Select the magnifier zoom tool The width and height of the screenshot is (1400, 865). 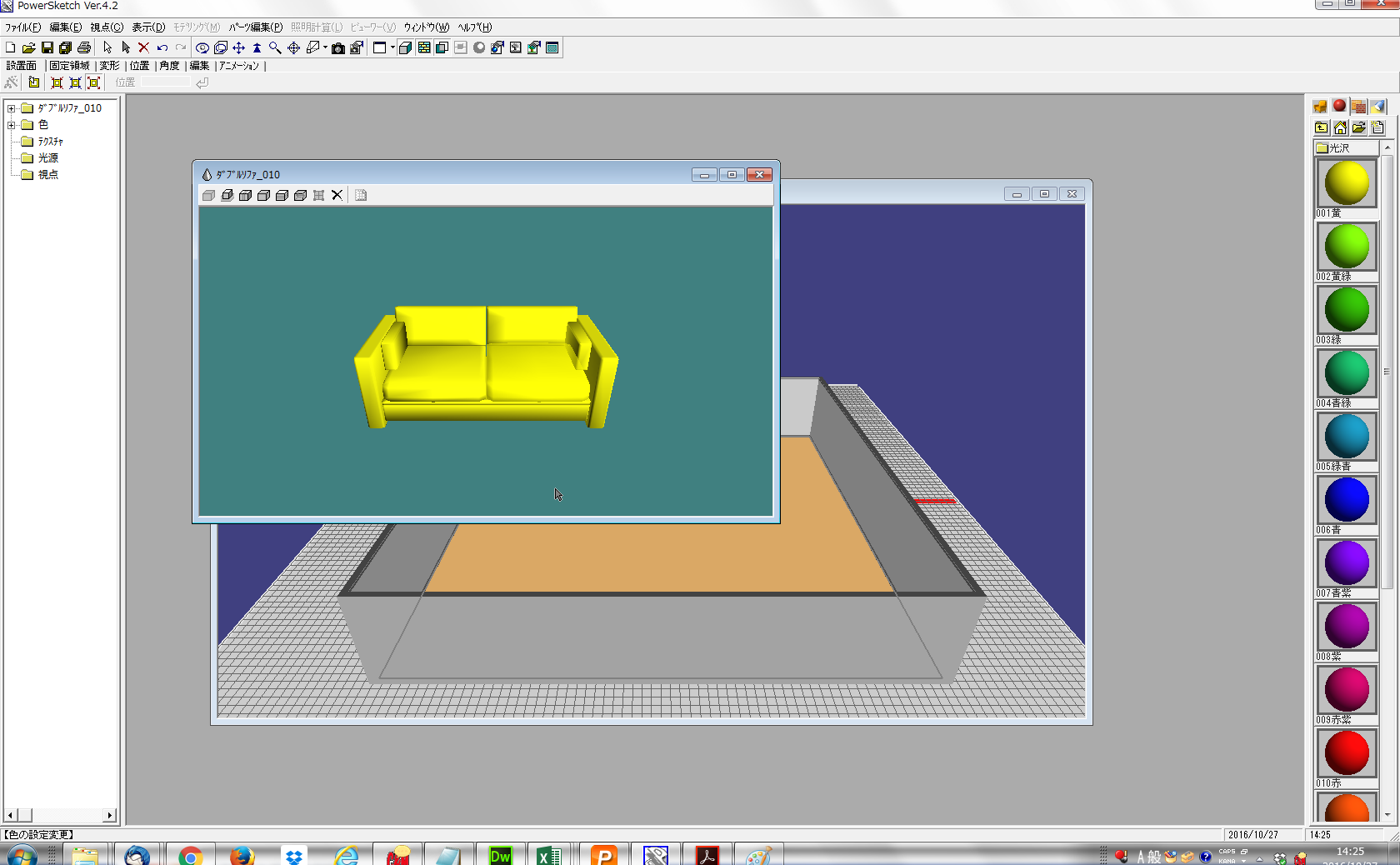pos(275,48)
